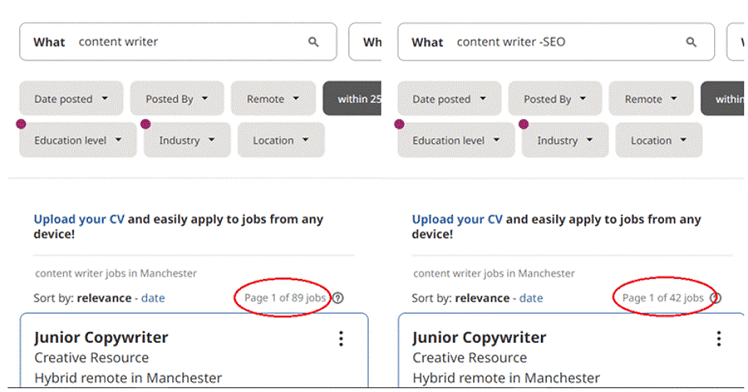Open the left Education level dropdown
Image resolution: width=748 pixels, height=392 pixels.
coord(78,140)
